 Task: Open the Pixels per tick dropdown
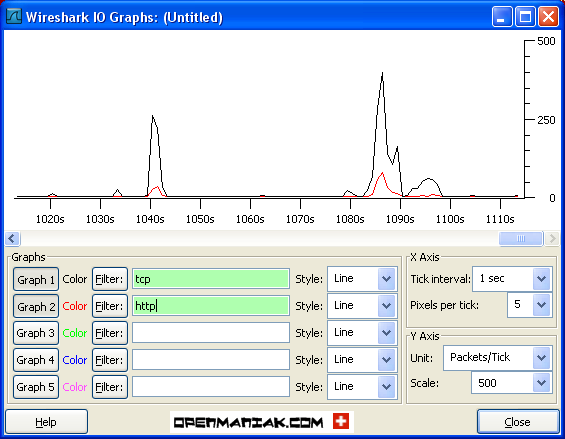click(529, 305)
